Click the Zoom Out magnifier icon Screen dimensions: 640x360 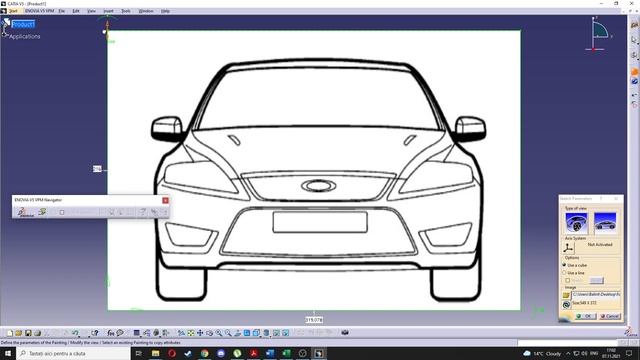coord(228,333)
